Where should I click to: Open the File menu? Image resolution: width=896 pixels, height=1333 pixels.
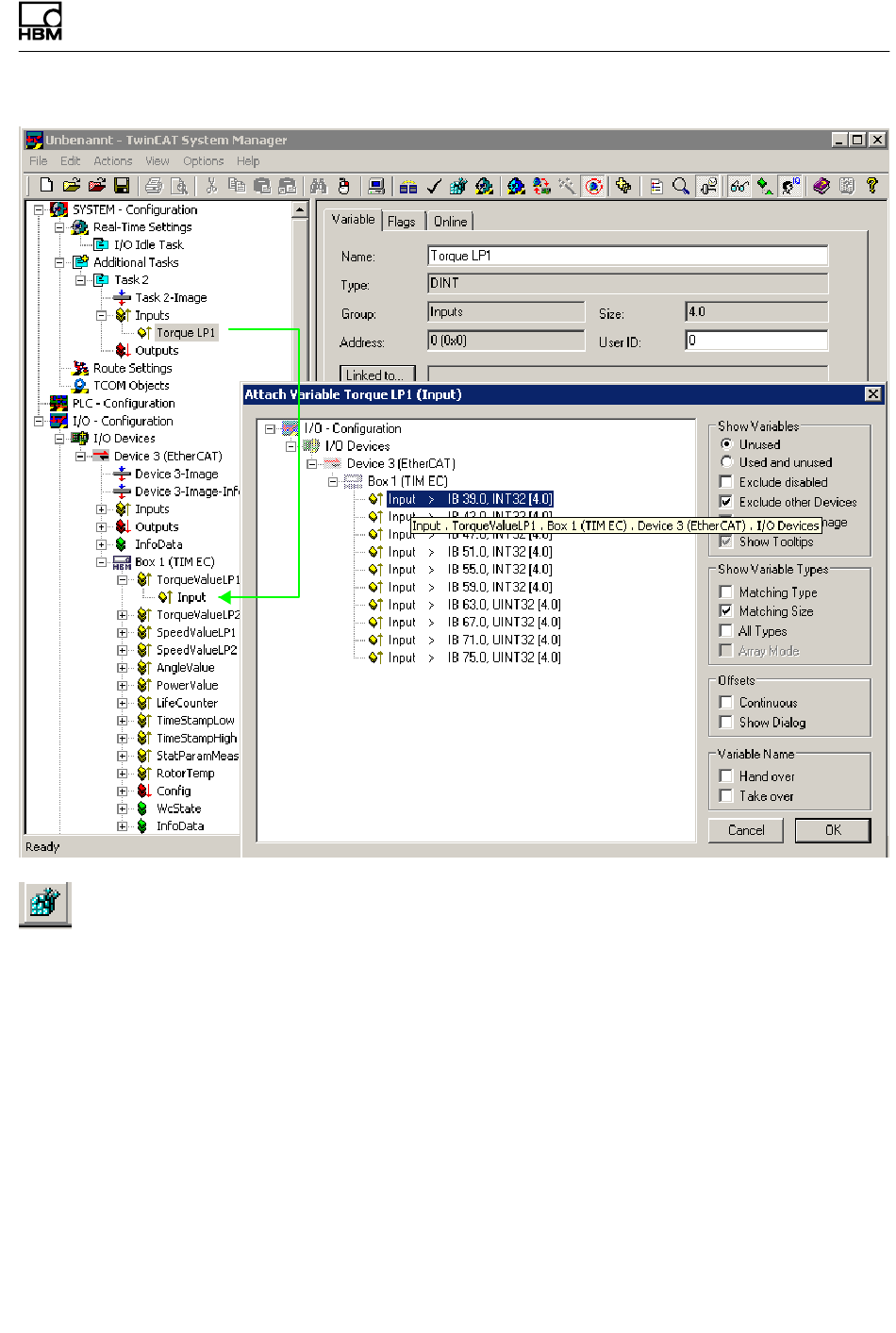[x=38, y=161]
